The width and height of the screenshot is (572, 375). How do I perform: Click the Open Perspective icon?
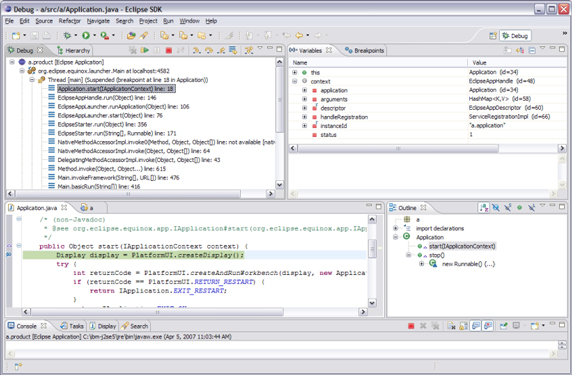(493, 36)
